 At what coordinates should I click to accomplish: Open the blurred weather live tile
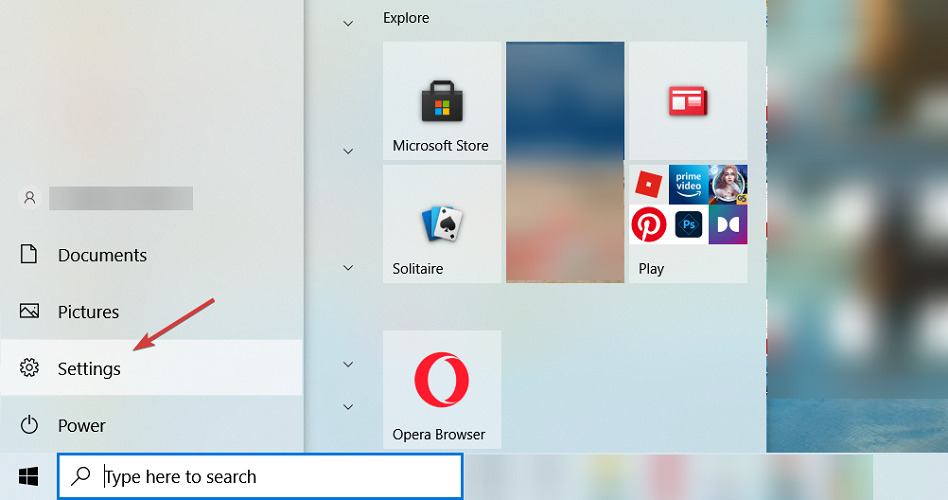pyautogui.click(x=565, y=162)
